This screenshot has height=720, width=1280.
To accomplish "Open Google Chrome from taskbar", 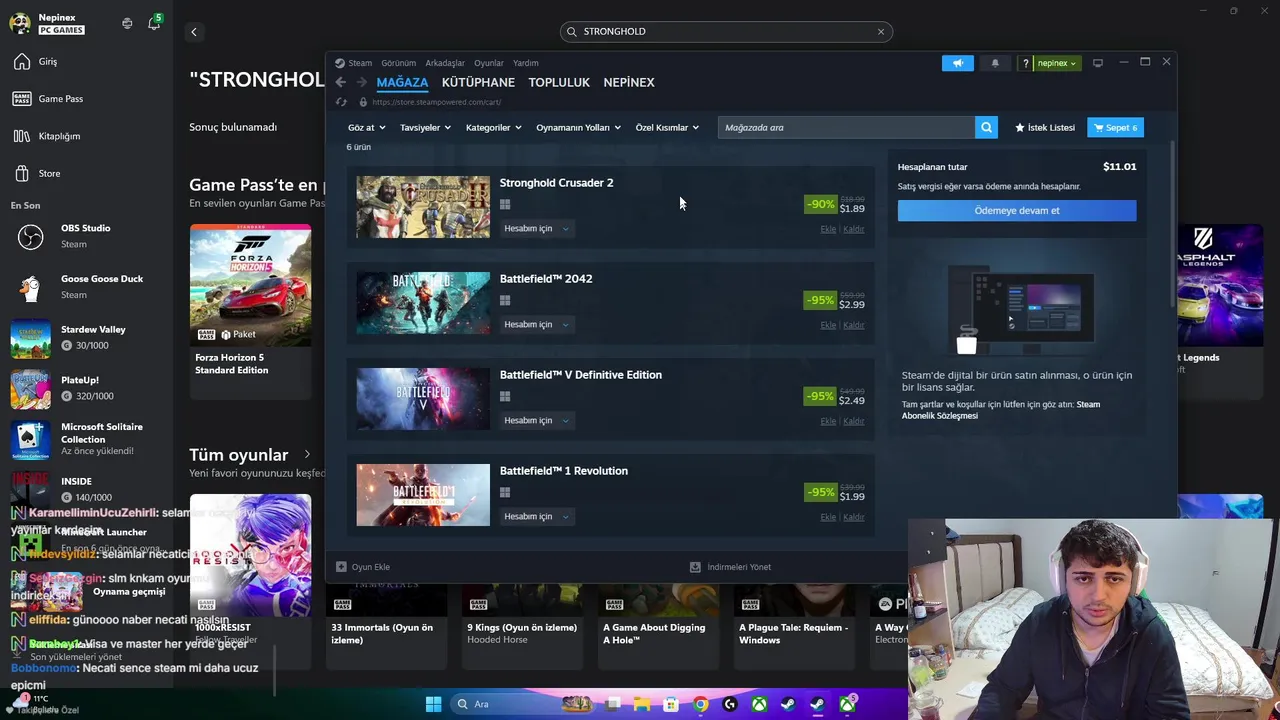I will click(701, 704).
